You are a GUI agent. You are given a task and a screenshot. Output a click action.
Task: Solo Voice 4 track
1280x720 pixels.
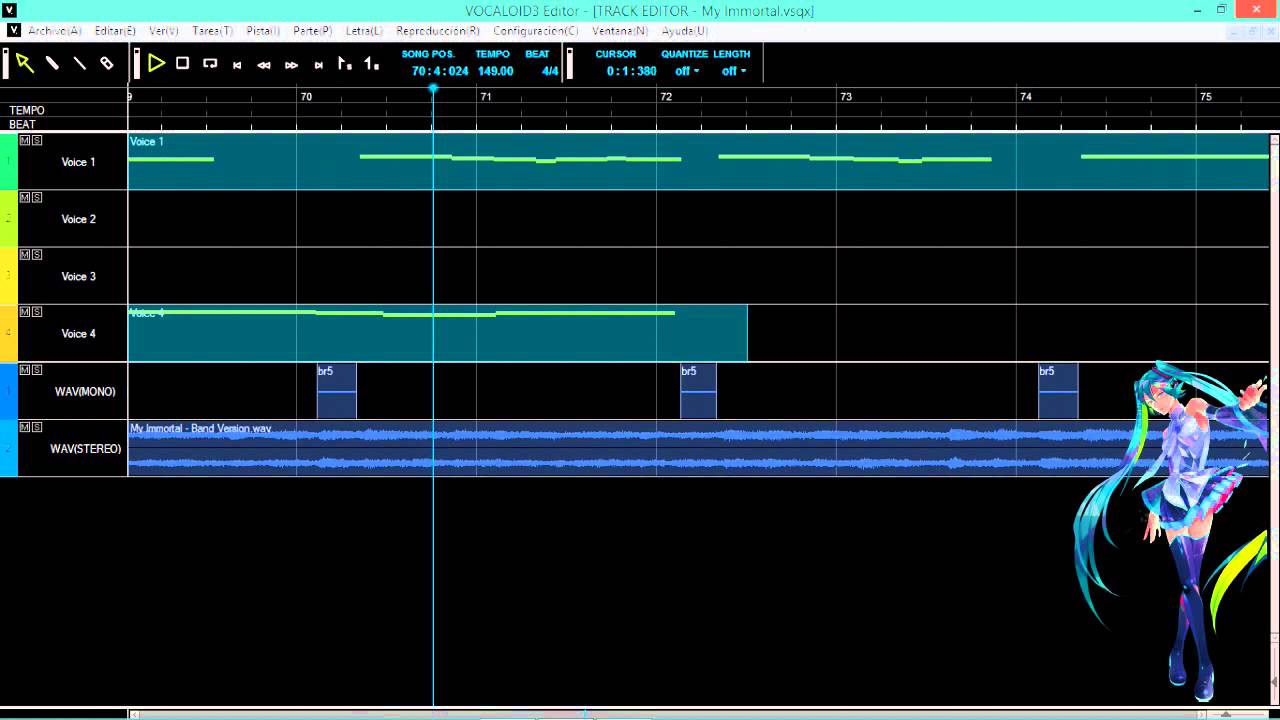[x=37, y=312]
